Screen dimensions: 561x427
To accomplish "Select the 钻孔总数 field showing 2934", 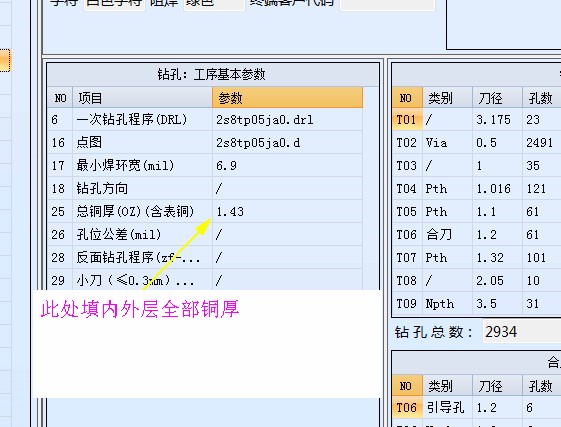I will [x=522, y=332].
